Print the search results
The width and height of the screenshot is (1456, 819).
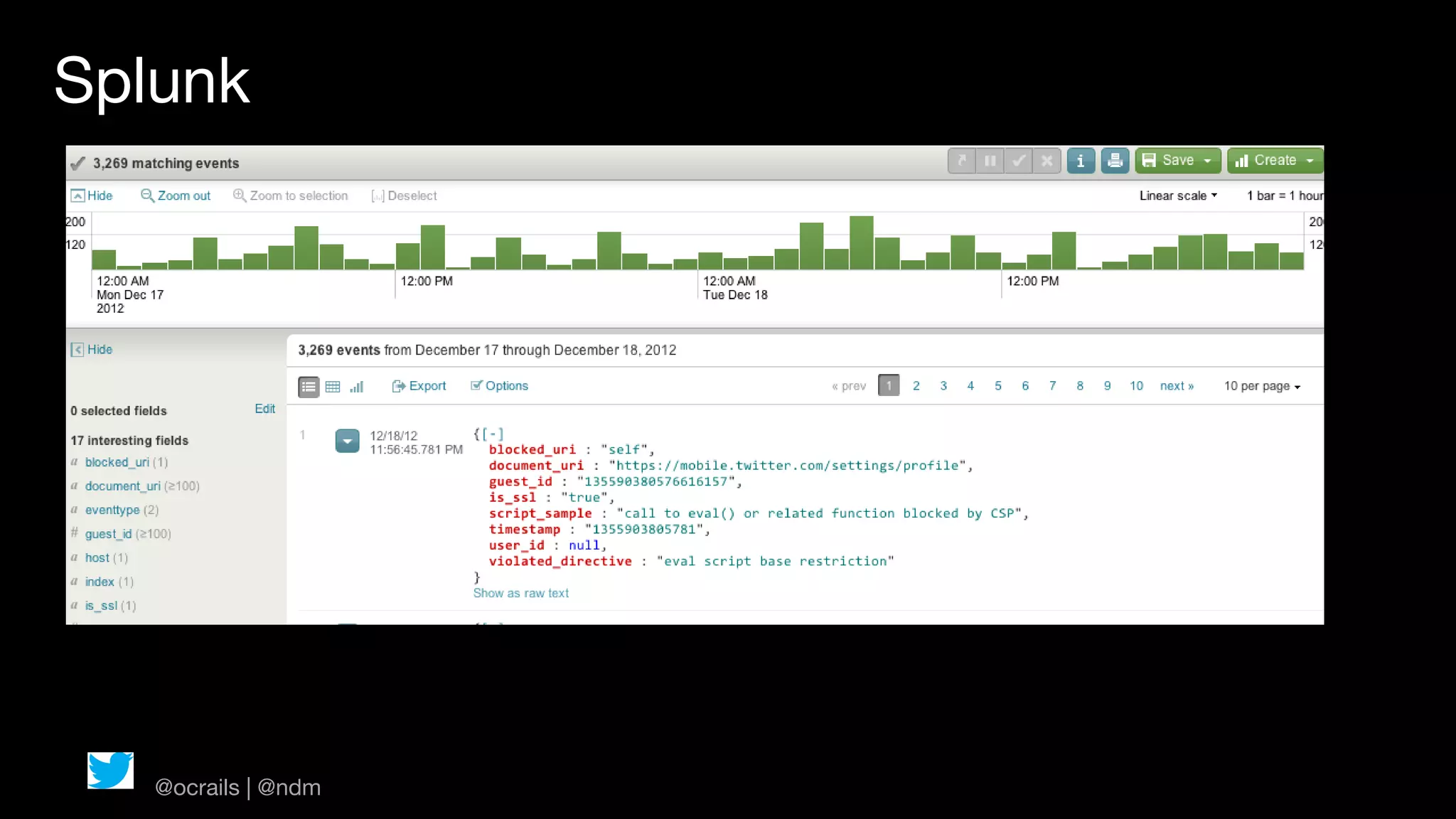pyautogui.click(x=1115, y=161)
